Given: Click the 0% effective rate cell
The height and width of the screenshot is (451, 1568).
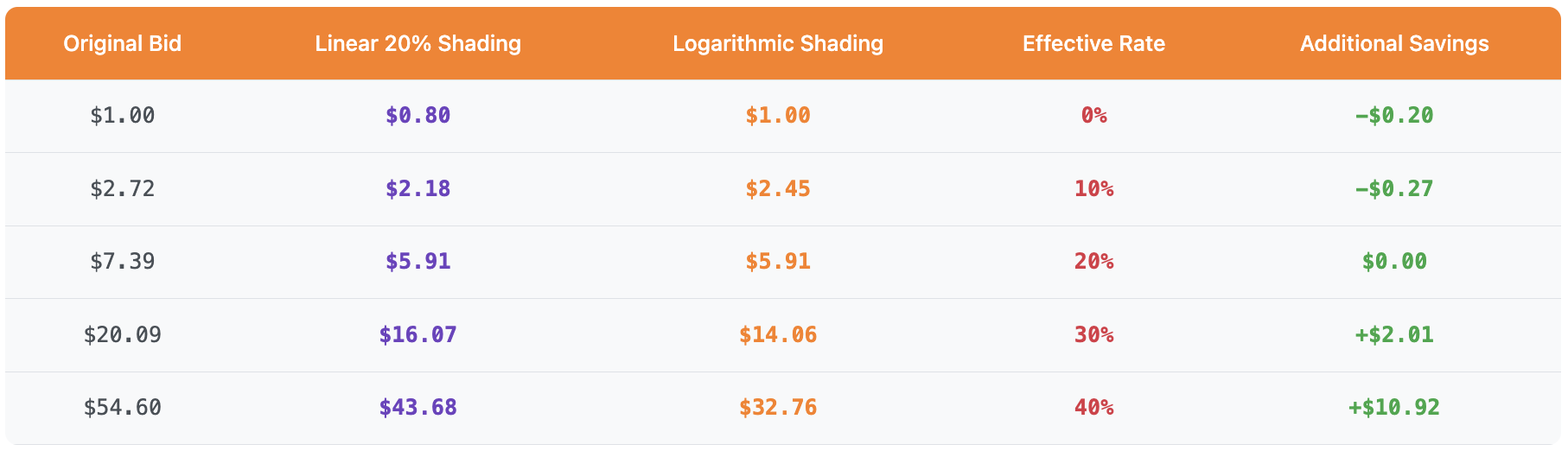Looking at the screenshot, I should coord(1093,115).
